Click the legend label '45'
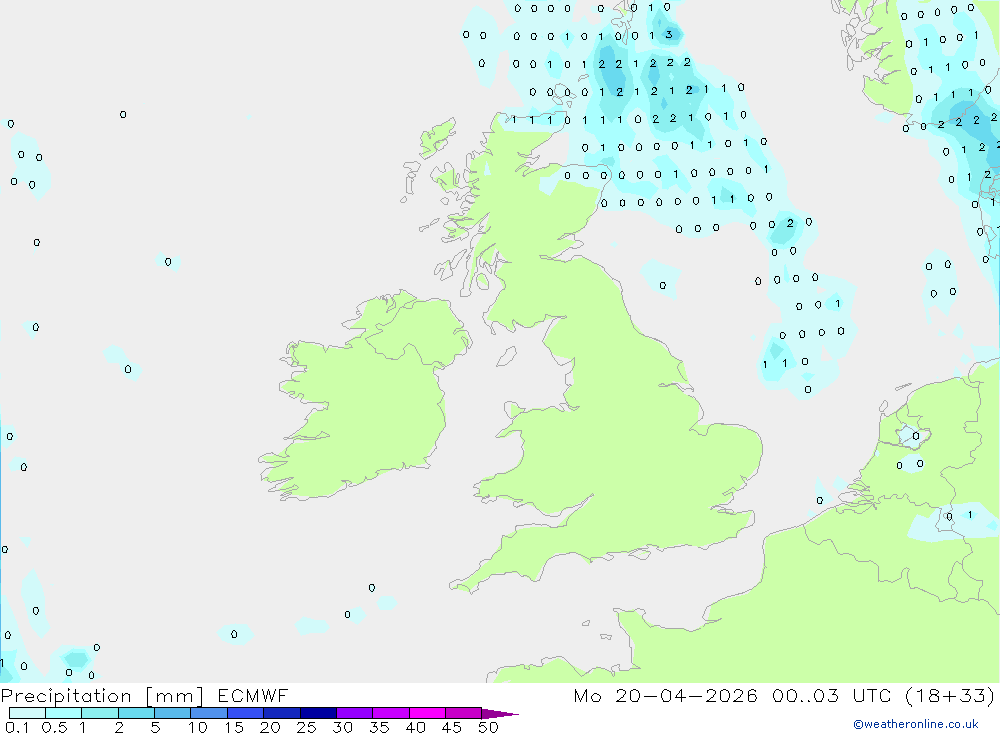 click(x=452, y=727)
